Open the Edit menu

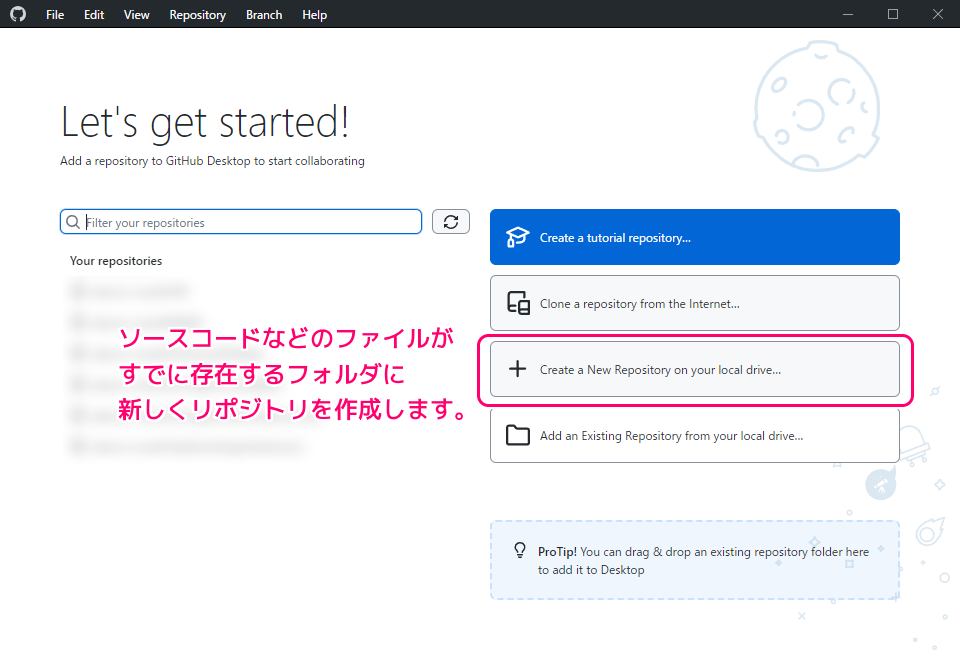[94, 15]
